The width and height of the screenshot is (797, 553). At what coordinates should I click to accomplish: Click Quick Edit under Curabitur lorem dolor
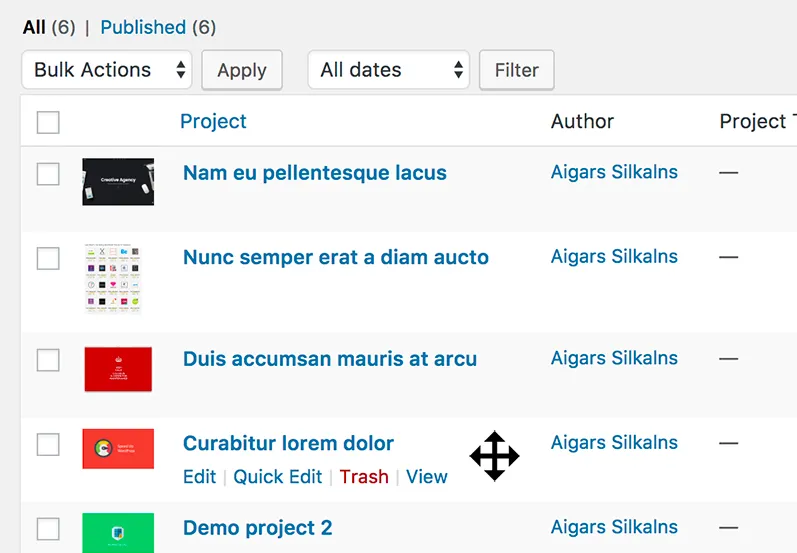click(x=278, y=477)
